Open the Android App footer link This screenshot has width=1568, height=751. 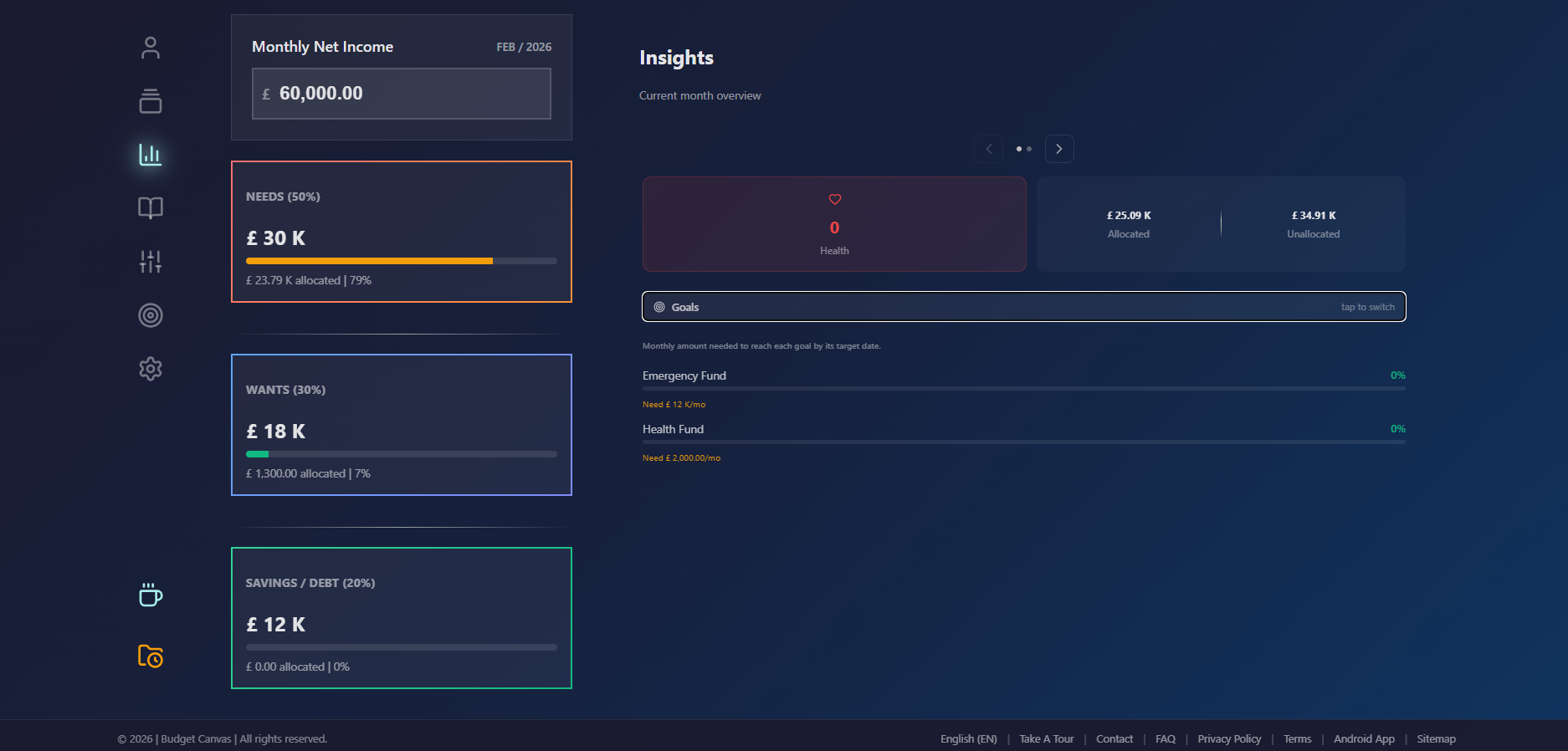click(1364, 738)
